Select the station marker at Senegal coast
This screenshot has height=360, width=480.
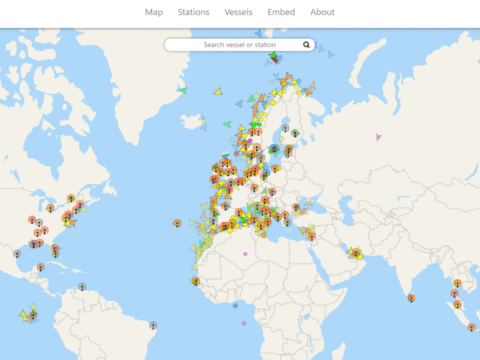click(196, 282)
